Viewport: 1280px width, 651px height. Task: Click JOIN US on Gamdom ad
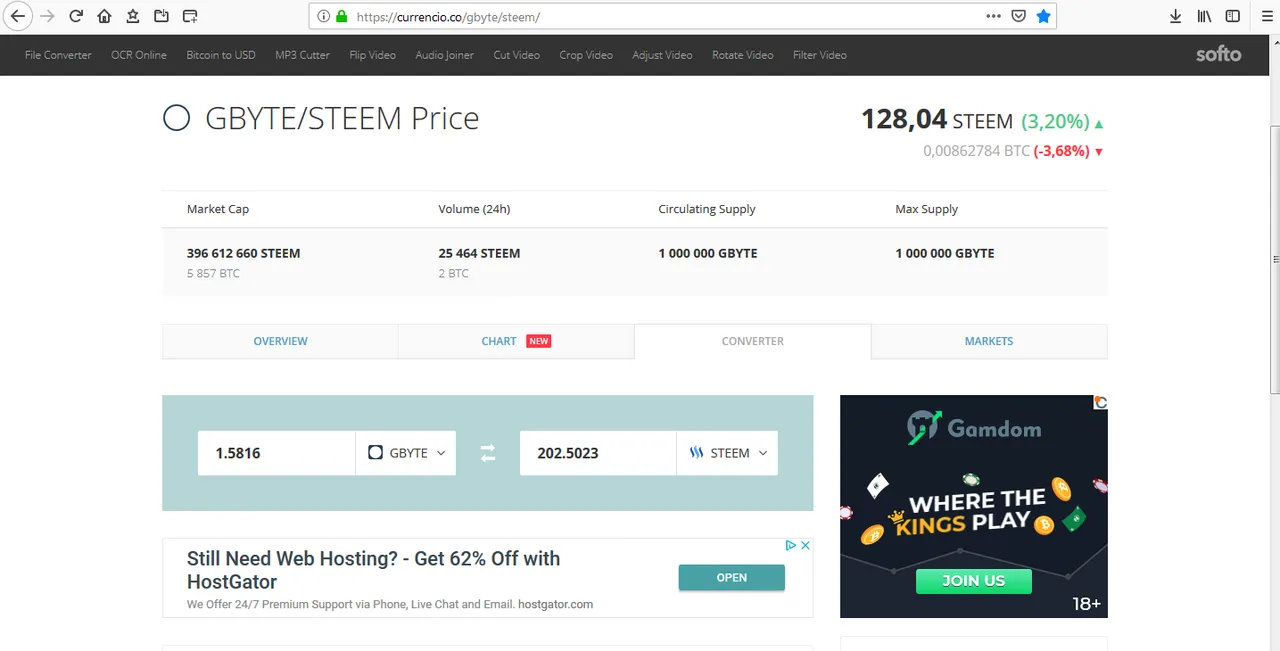973,580
